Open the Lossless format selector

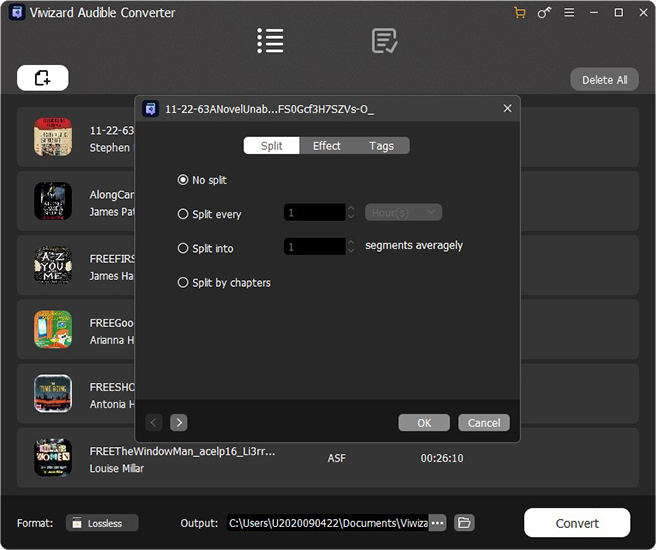tap(102, 523)
